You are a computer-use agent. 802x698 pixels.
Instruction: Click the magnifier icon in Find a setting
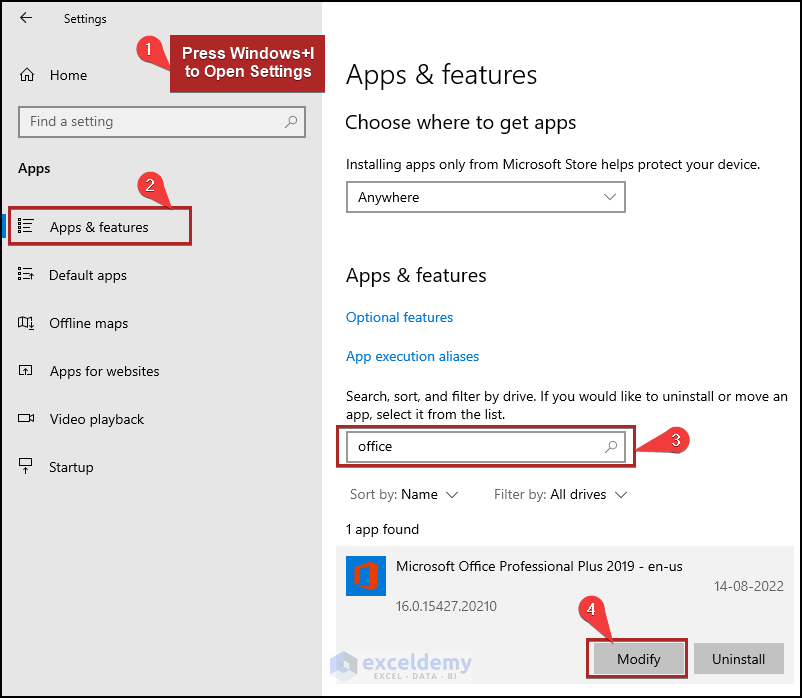tap(291, 122)
